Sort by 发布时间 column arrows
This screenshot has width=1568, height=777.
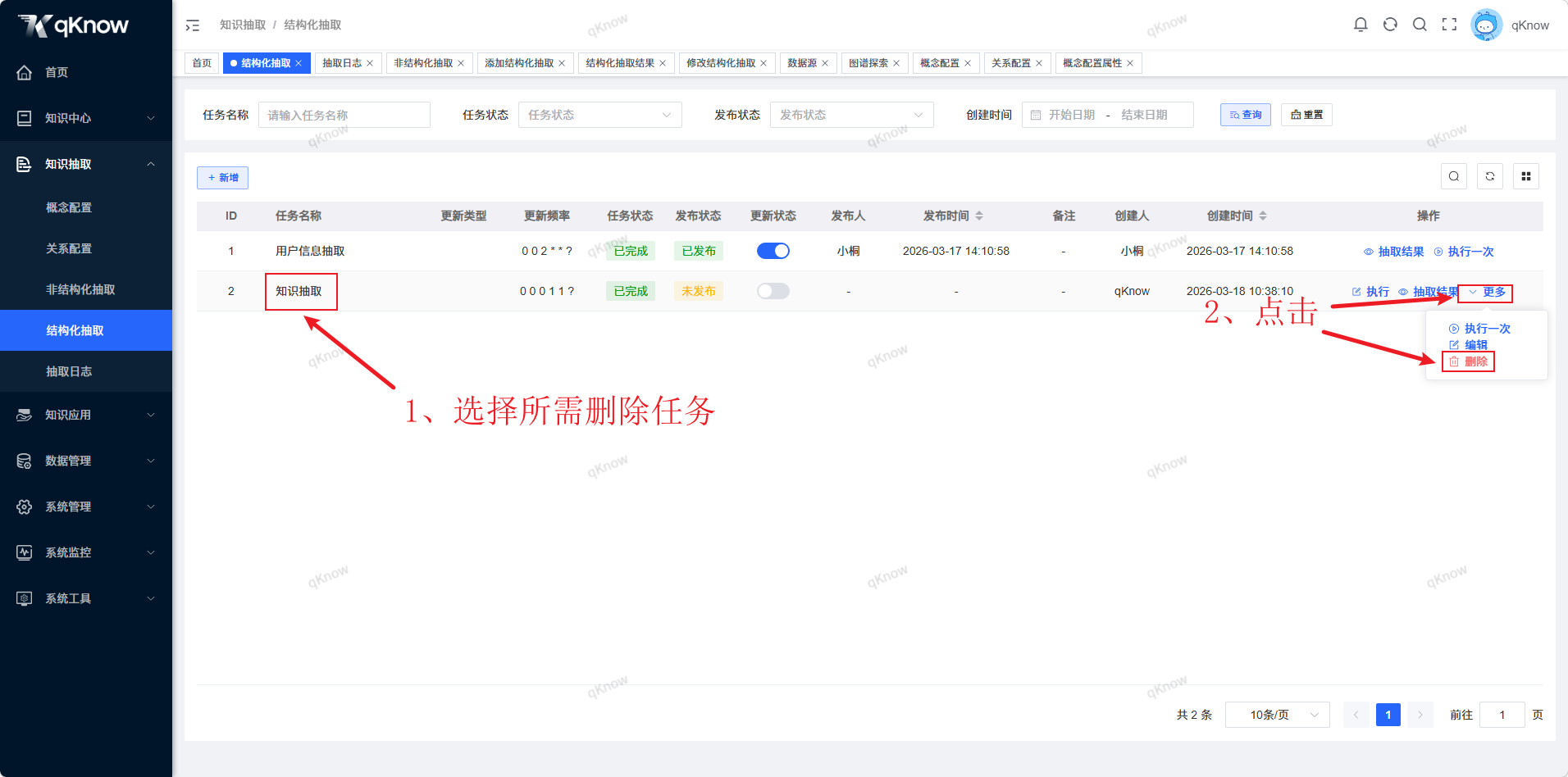coord(979,216)
